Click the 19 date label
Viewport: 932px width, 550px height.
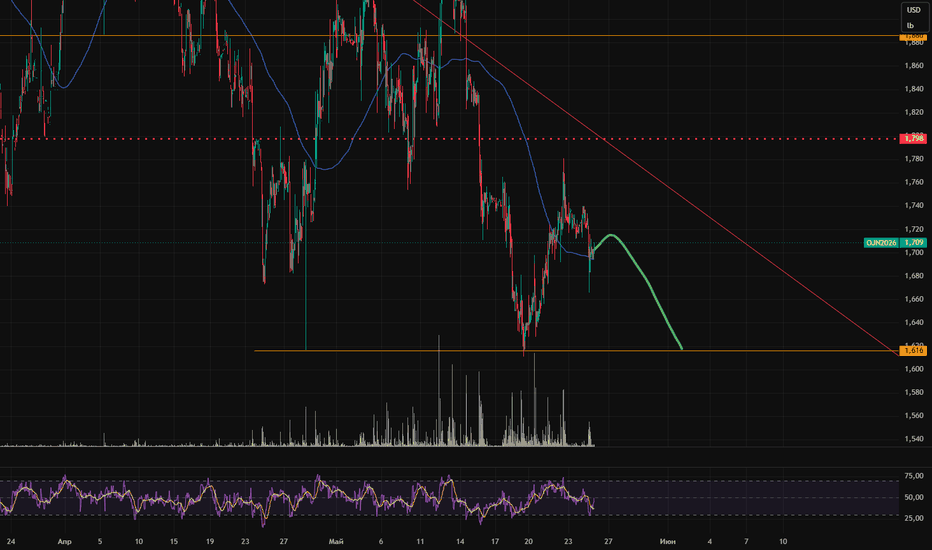210,542
